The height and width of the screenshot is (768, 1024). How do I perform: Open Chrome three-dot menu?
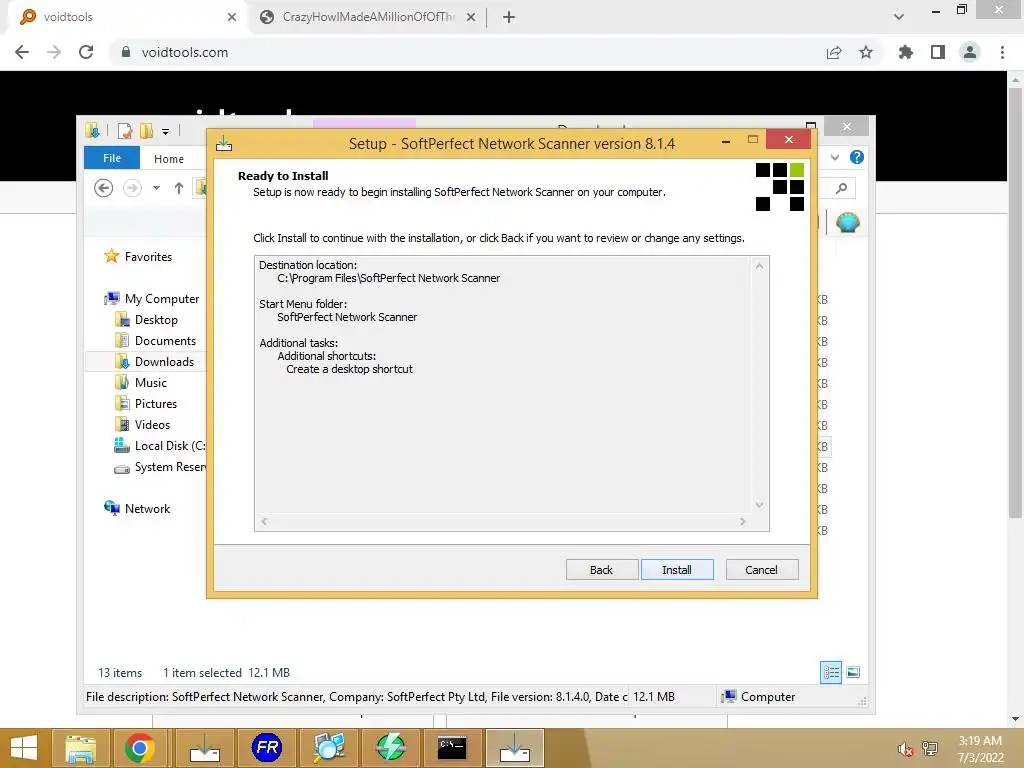pyautogui.click(x=1002, y=52)
